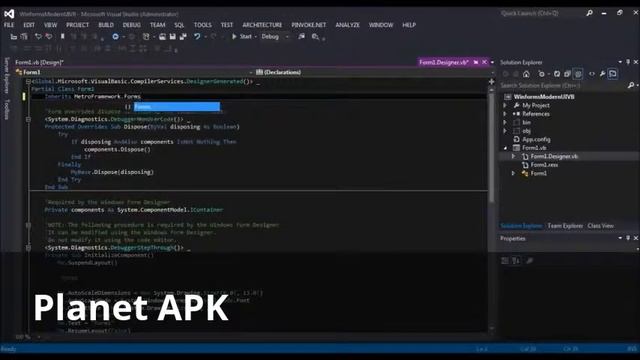The image size is (640, 360).
Task: Click the Redo toolbar icon
Action: 213,37
